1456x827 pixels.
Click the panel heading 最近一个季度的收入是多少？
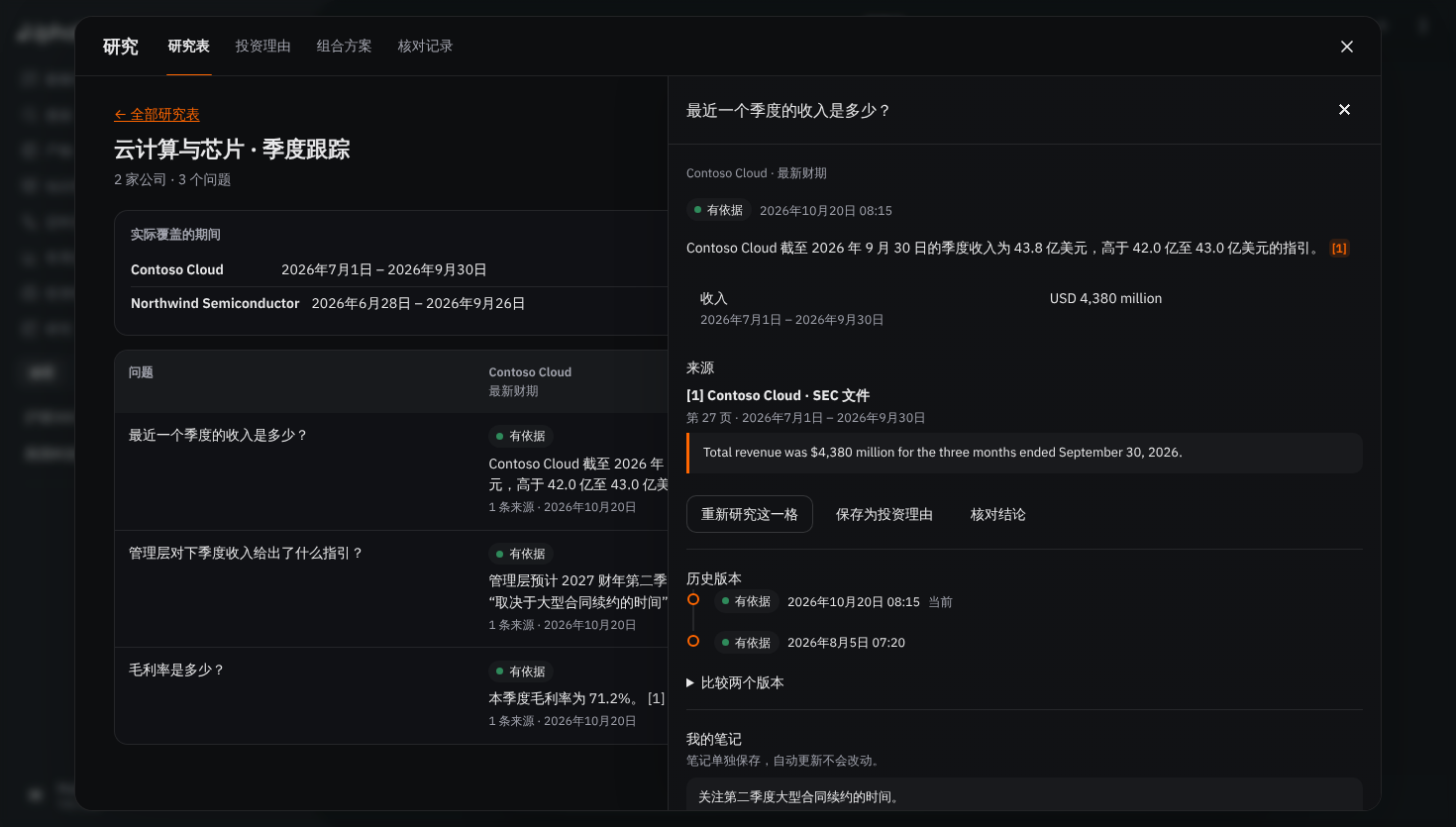click(x=789, y=111)
